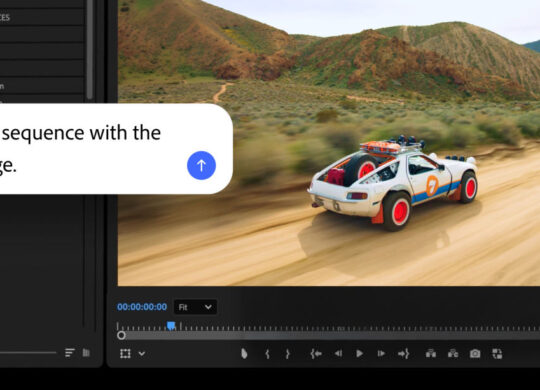Export frame with the camera icon
Screen dimensions: 540x390
pos(475,353)
